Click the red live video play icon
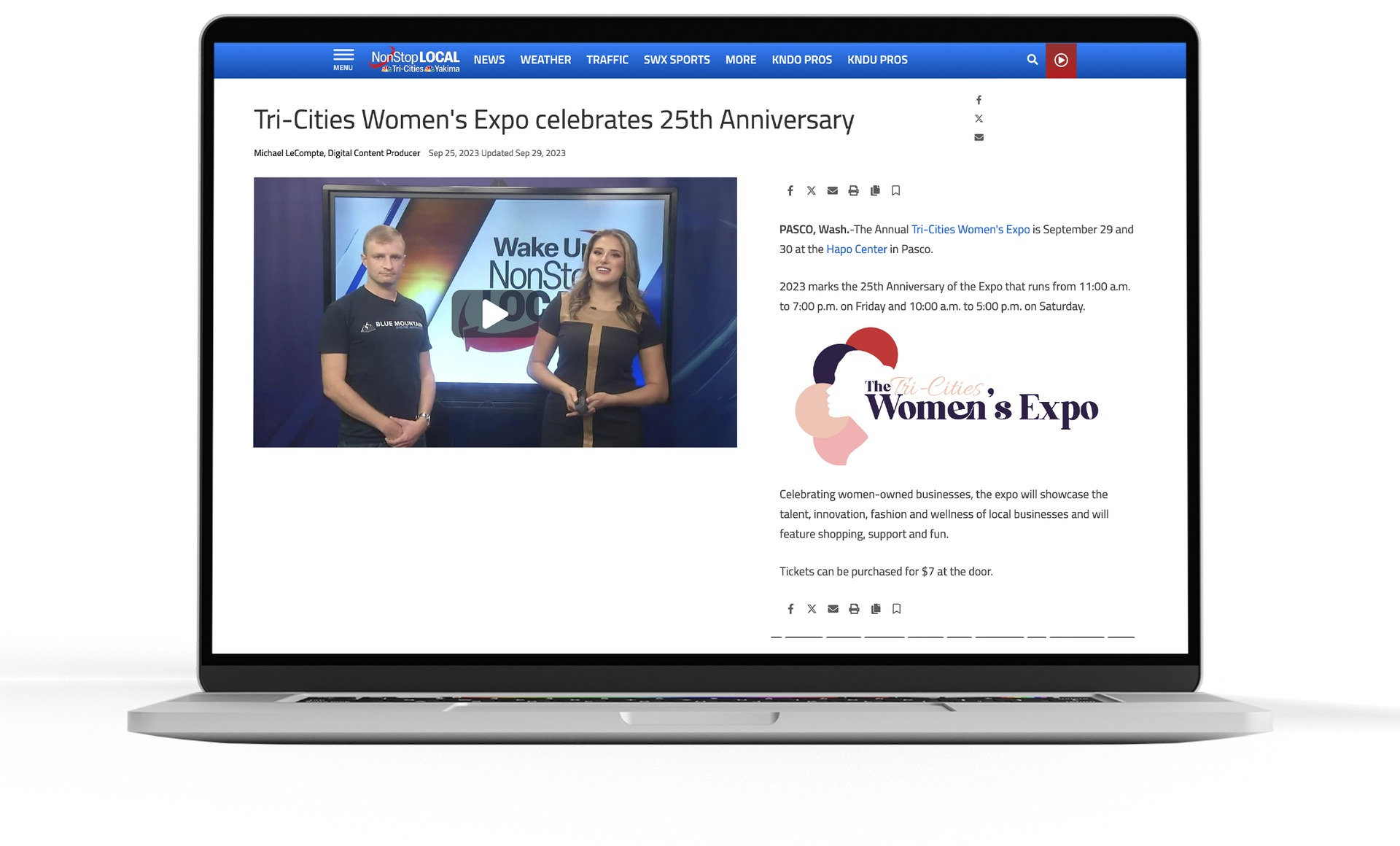The height and width of the screenshot is (846, 1400). [1061, 60]
